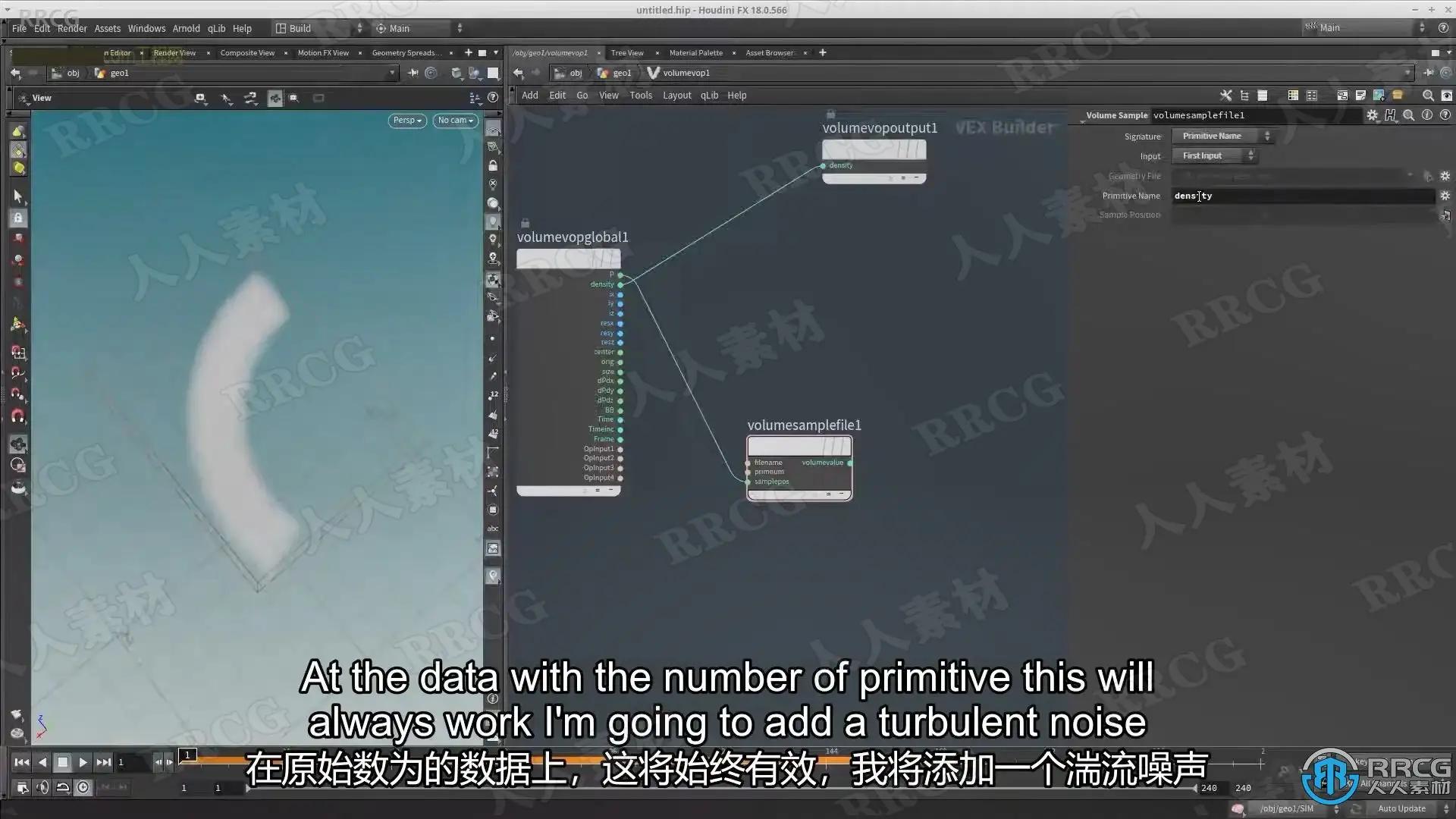Open the Add menu in network editor
1456x819 pixels.
530,96
